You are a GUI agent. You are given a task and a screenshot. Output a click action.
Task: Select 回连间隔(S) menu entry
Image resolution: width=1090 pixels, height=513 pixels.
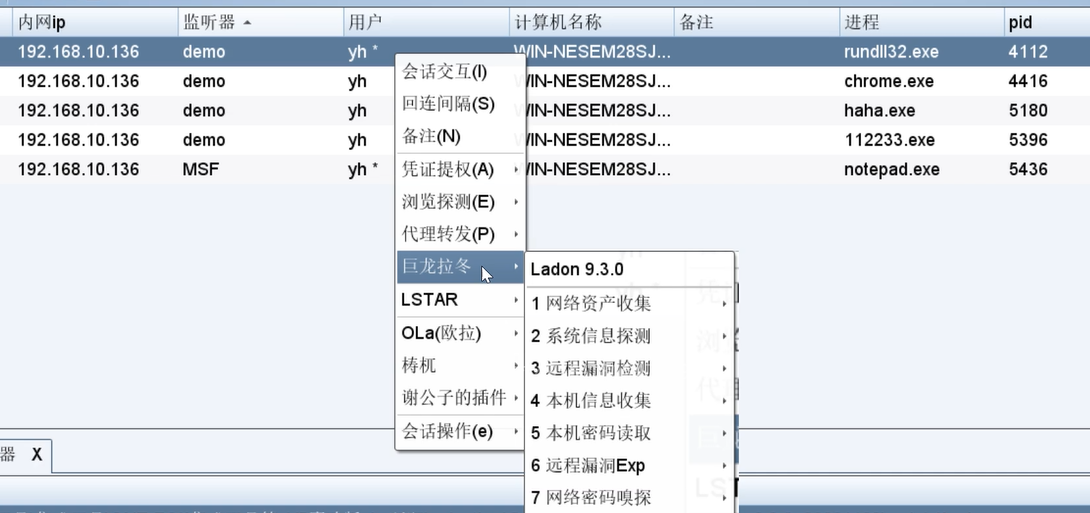[448, 104]
